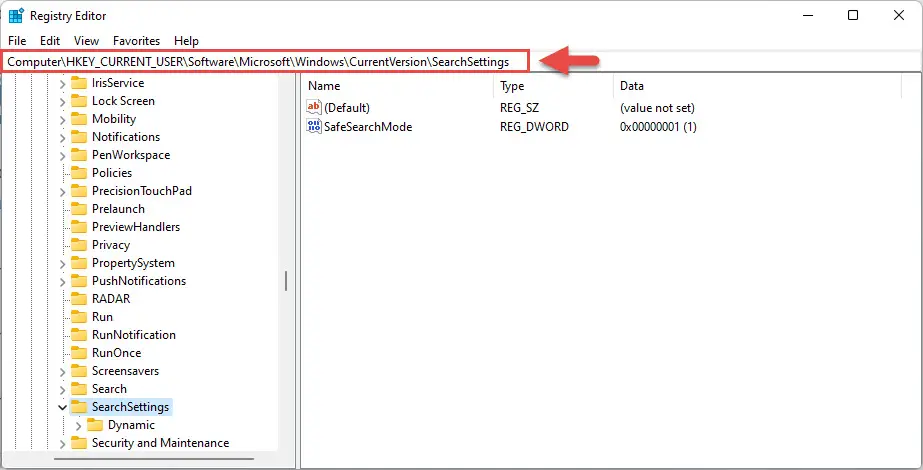Expand the Search key
Screen dimensions: 923x470
[x=62, y=390]
